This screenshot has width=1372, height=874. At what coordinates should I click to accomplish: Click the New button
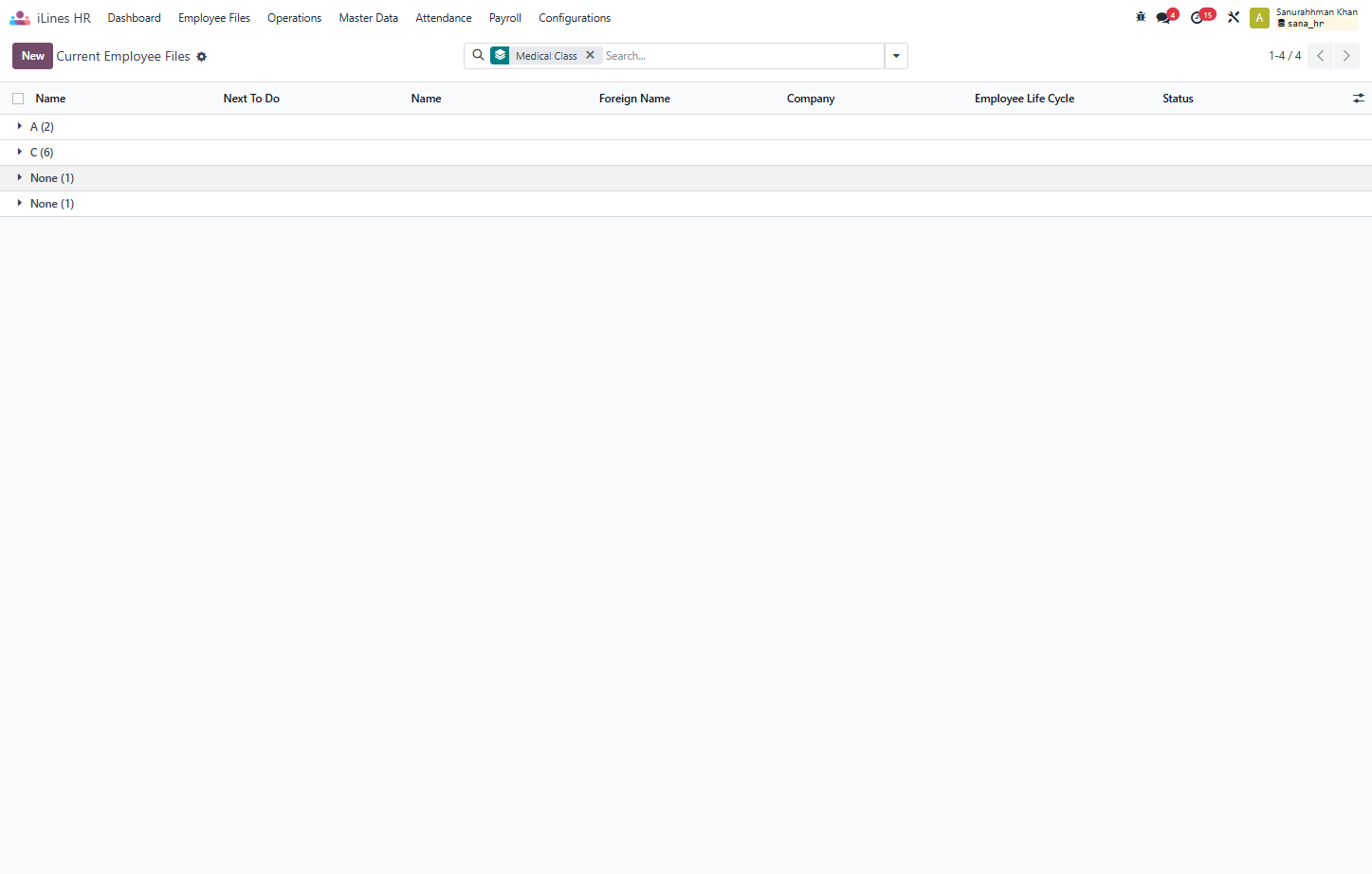pos(32,56)
